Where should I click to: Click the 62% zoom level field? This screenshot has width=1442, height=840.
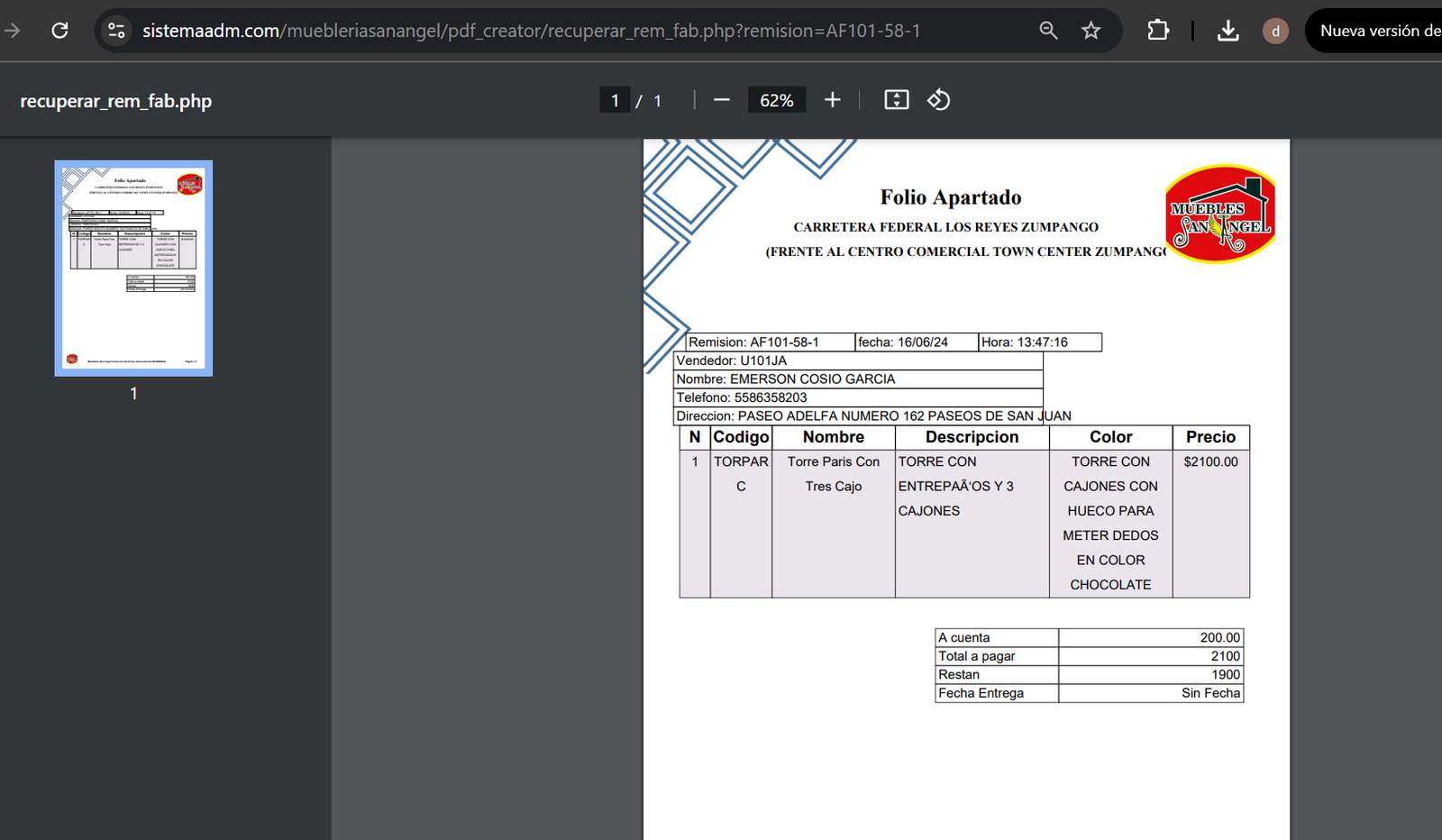tap(776, 100)
